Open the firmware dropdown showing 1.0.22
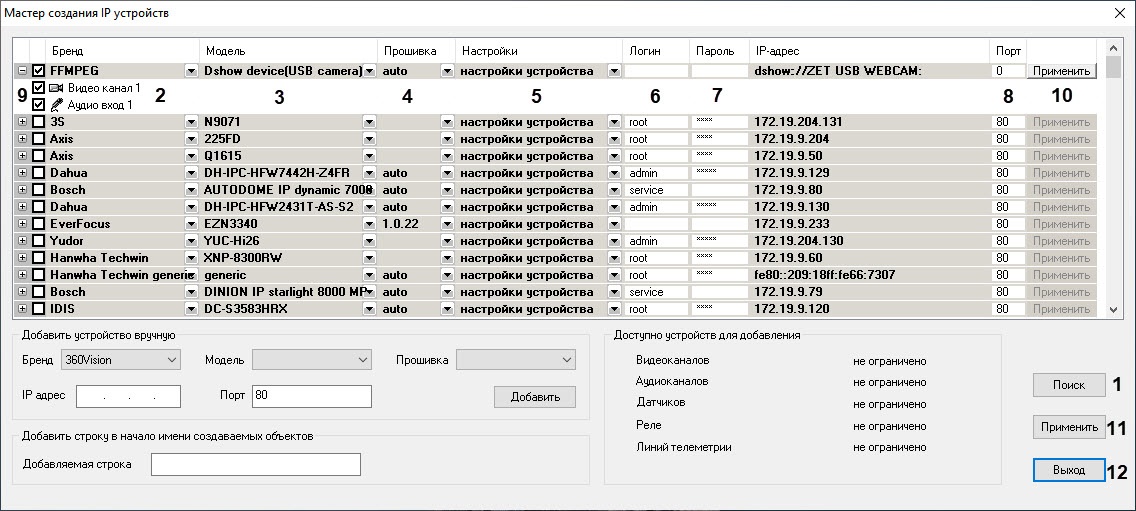 [x=446, y=224]
